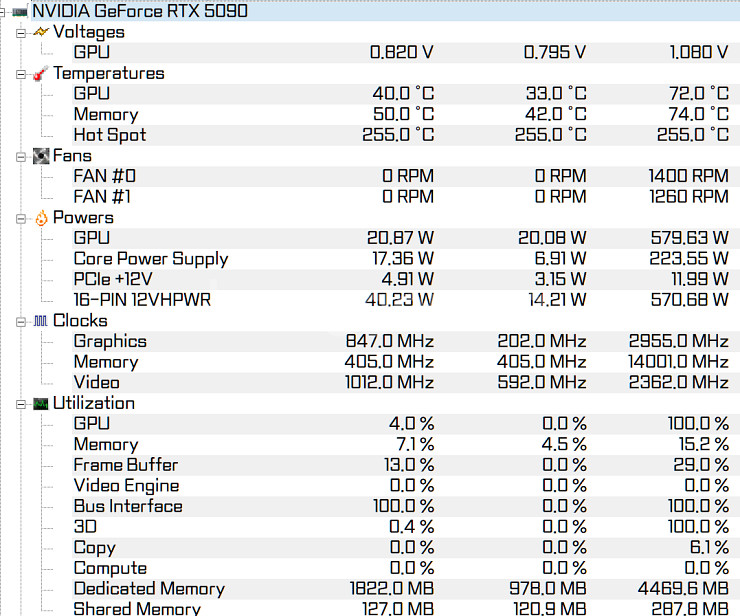
Task: Click the Clocks waveform icon
Action: (40, 321)
